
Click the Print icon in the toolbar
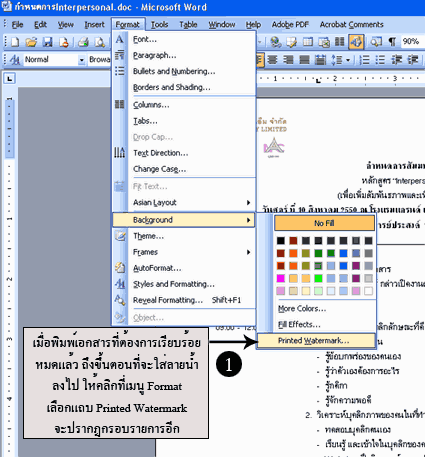coord(83,42)
